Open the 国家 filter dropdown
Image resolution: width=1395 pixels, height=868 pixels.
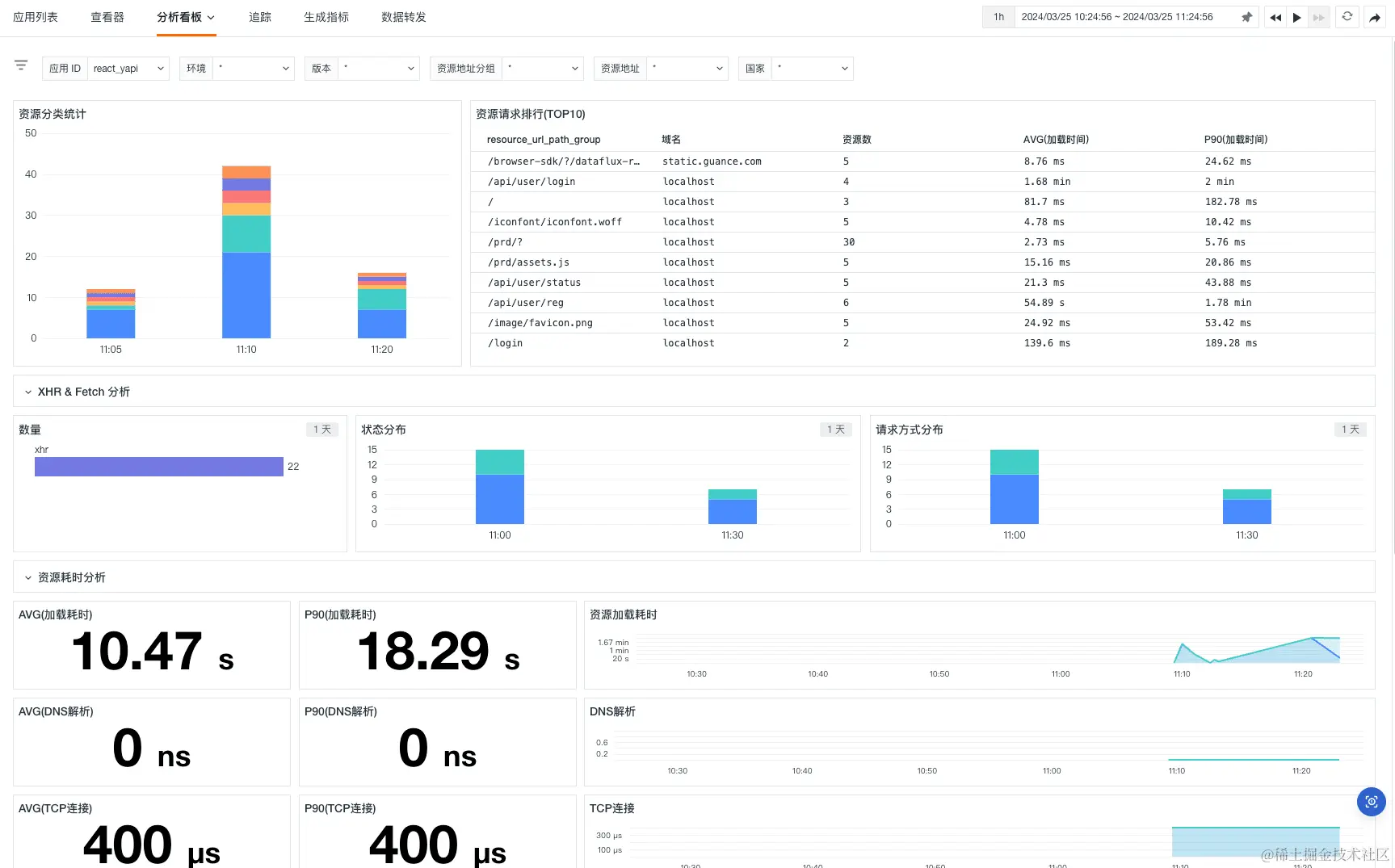pos(813,69)
